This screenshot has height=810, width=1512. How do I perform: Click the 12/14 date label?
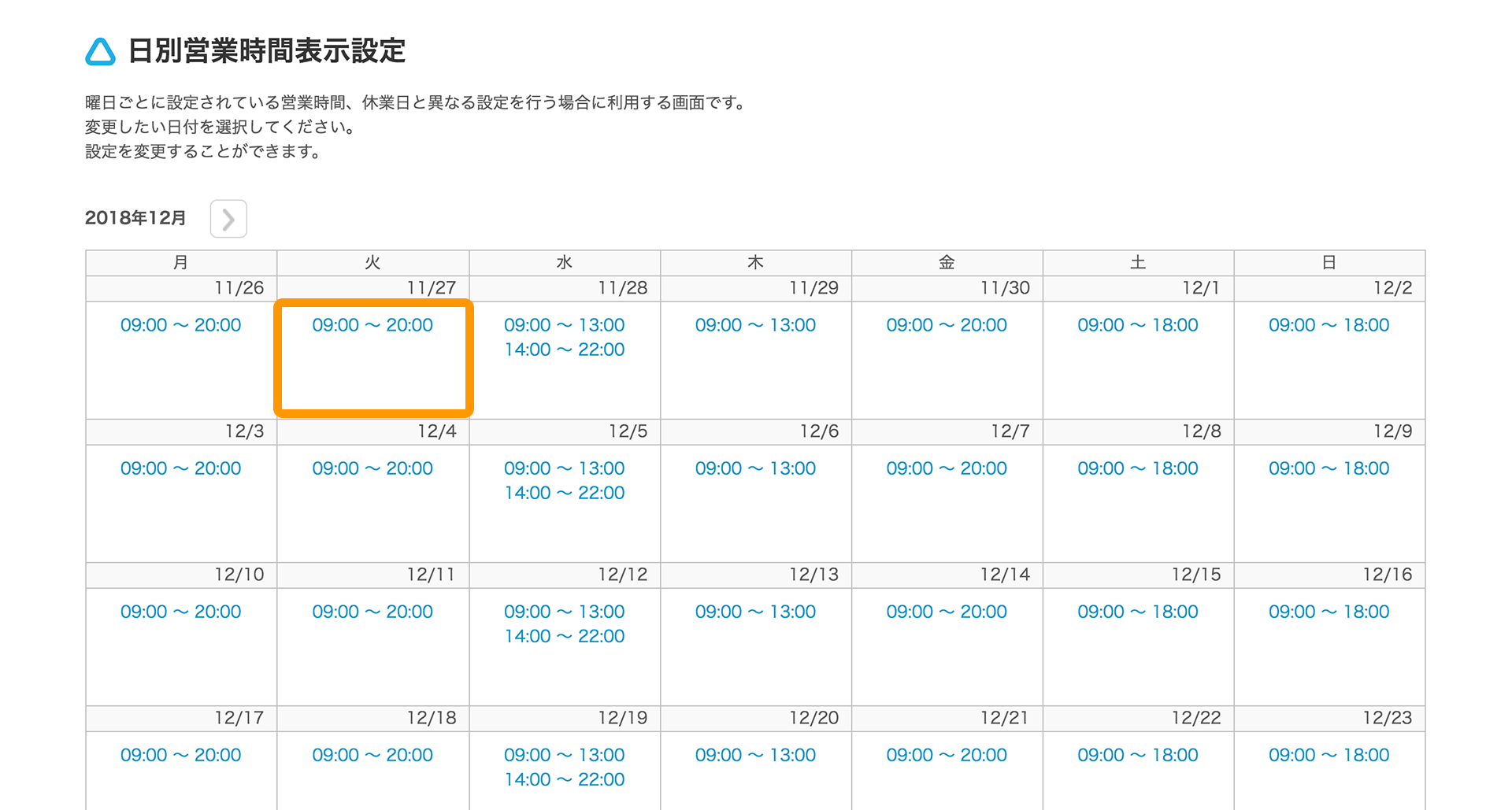click(1005, 575)
